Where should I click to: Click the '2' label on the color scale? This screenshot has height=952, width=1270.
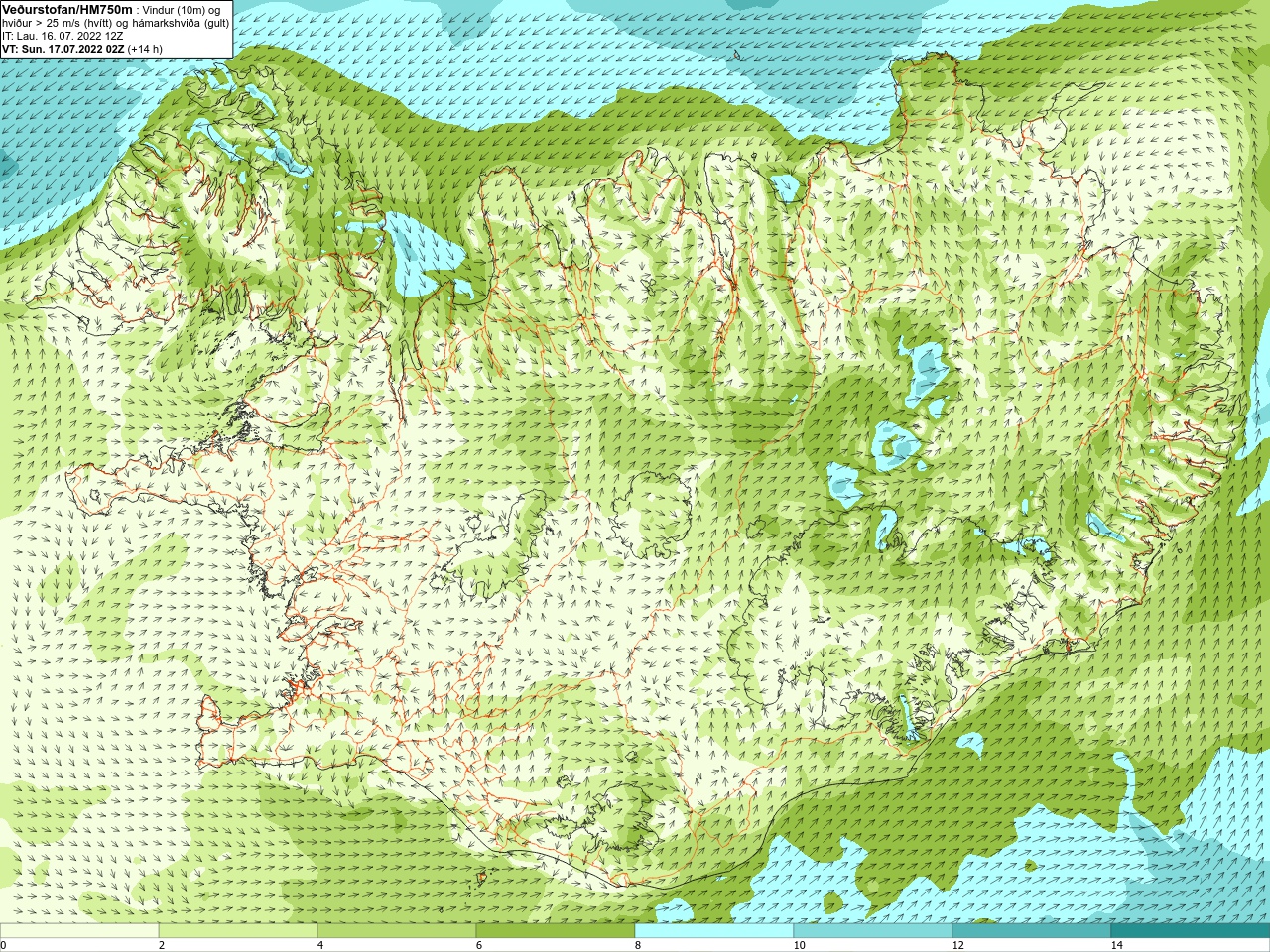[162, 945]
